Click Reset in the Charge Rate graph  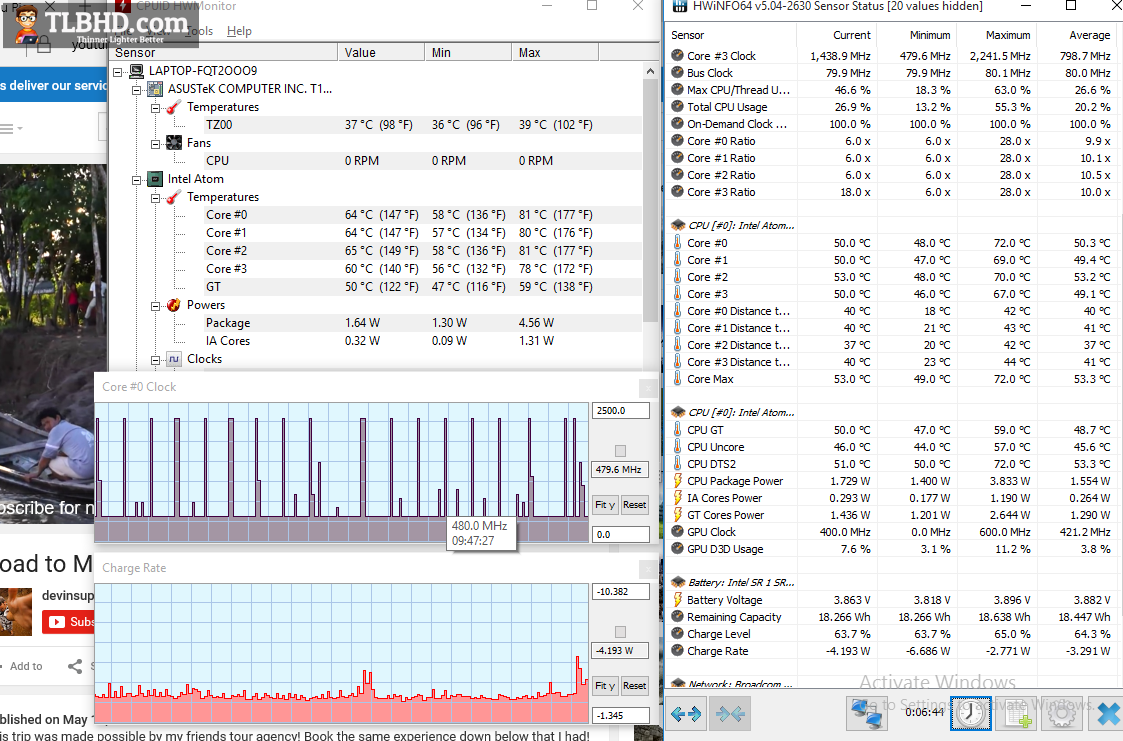point(635,686)
